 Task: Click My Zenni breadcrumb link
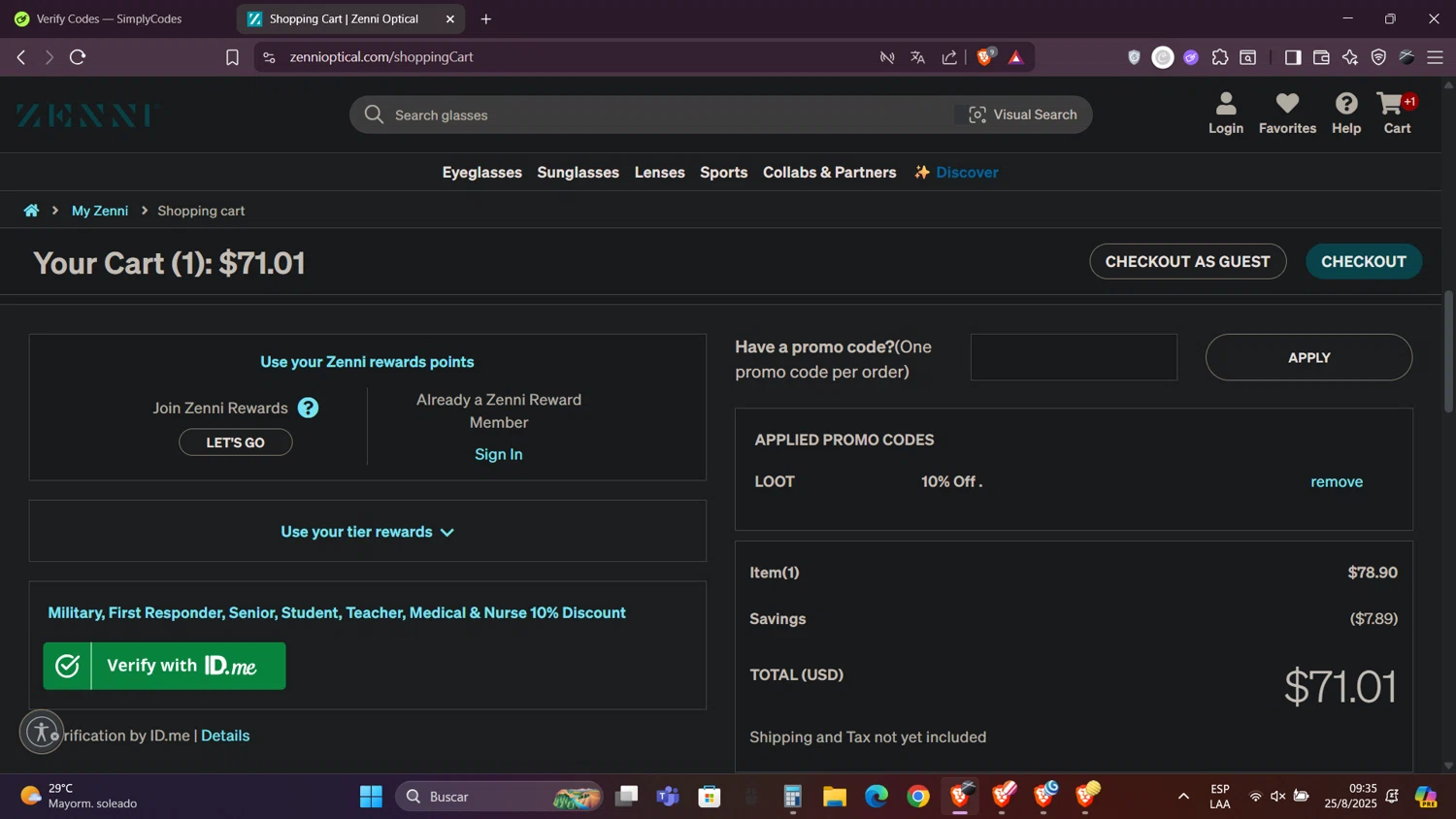pyautogui.click(x=100, y=211)
